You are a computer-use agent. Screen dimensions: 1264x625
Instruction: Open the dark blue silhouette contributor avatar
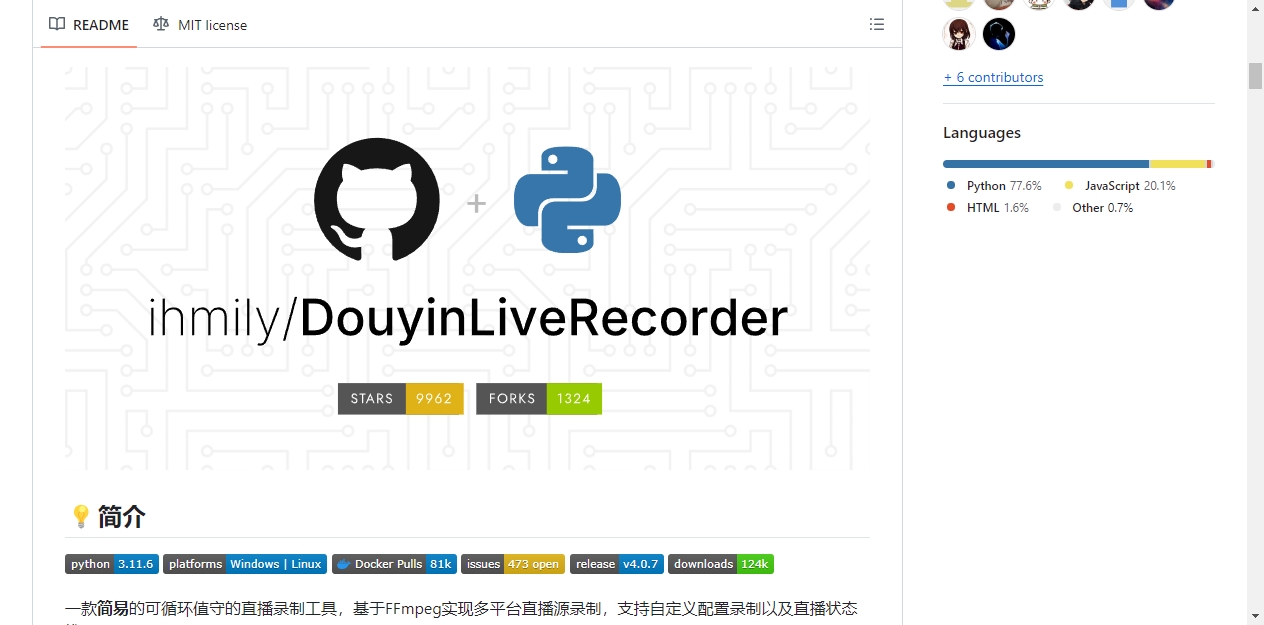coord(999,34)
